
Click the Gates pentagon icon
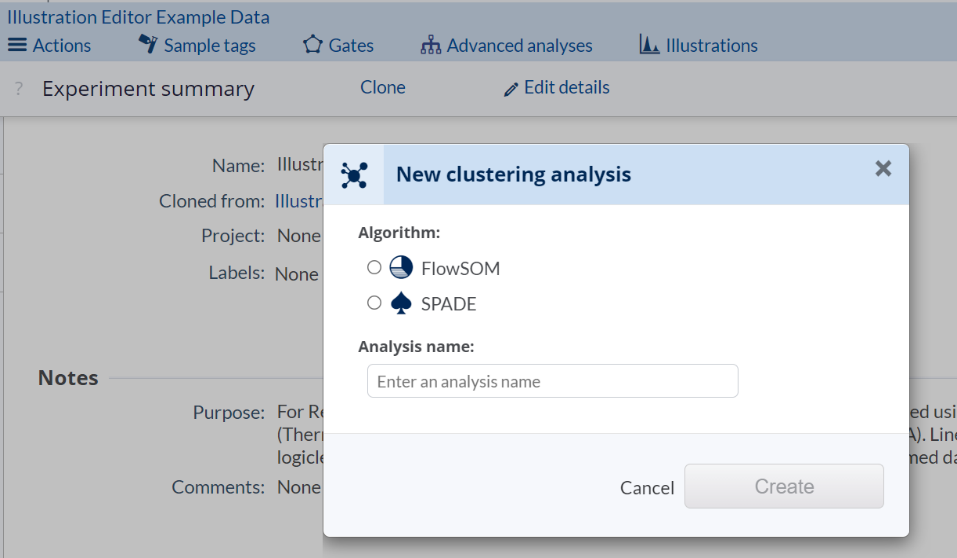pos(313,45)
